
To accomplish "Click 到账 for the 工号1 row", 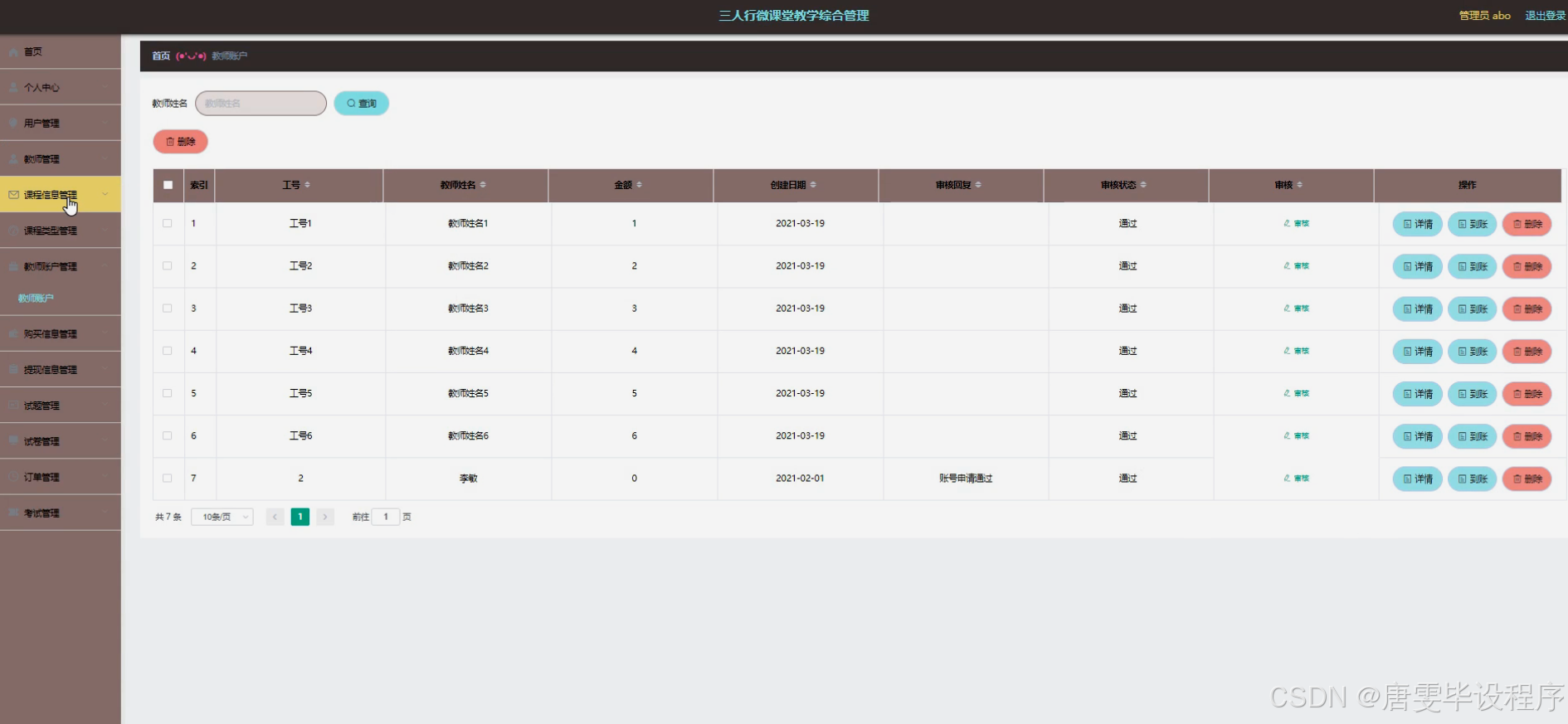I will pos(1472,224).
